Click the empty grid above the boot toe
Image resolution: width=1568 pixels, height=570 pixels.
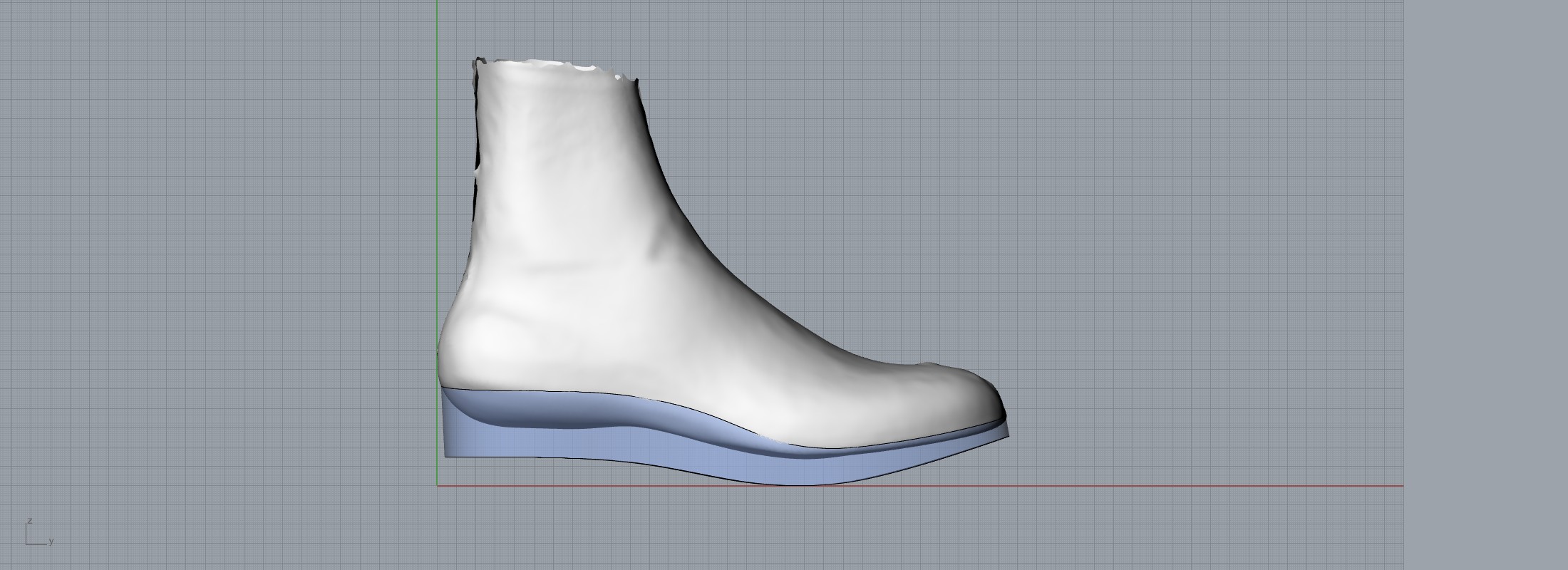point(962,249)
